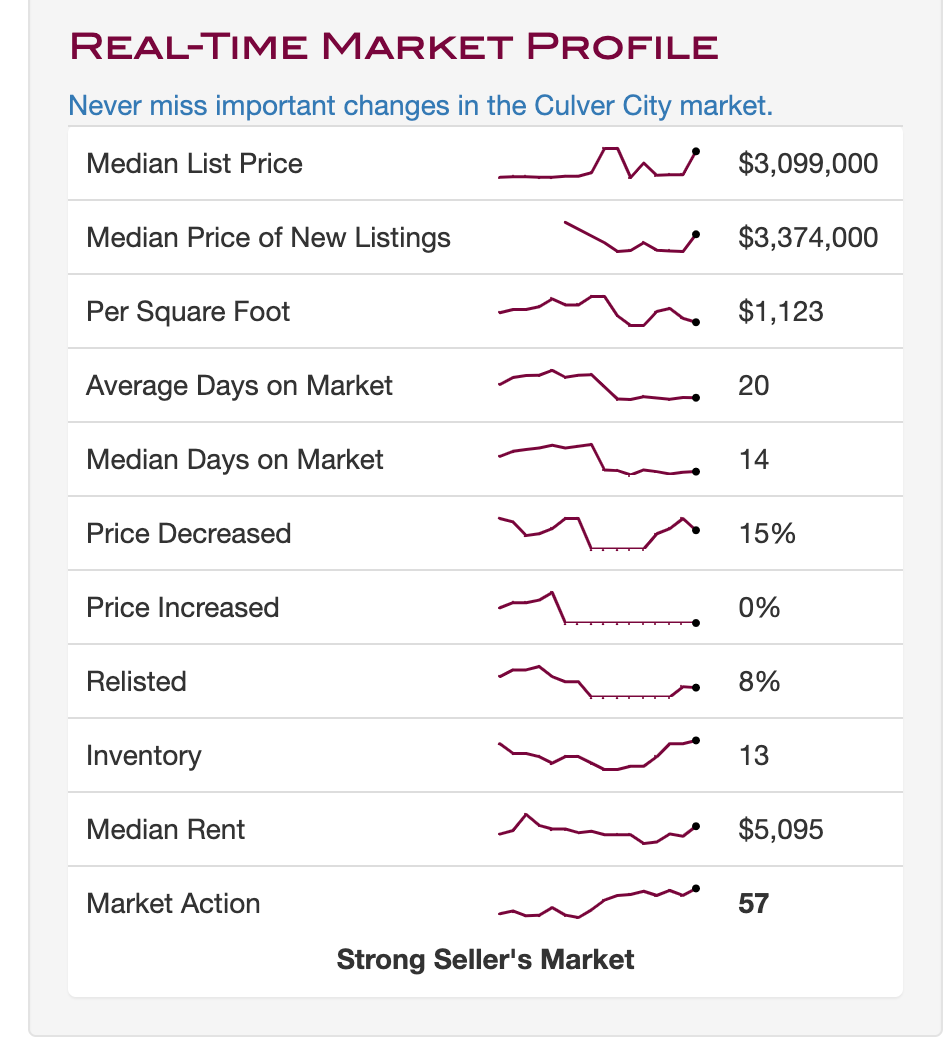Click the Market Action score 57

[x=753, y=904]
